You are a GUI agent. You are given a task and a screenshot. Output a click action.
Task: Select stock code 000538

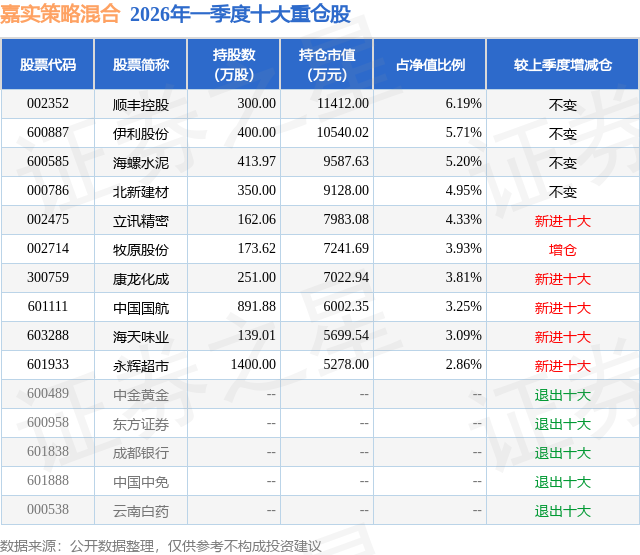pyautogui.click(x=48, y=509)
